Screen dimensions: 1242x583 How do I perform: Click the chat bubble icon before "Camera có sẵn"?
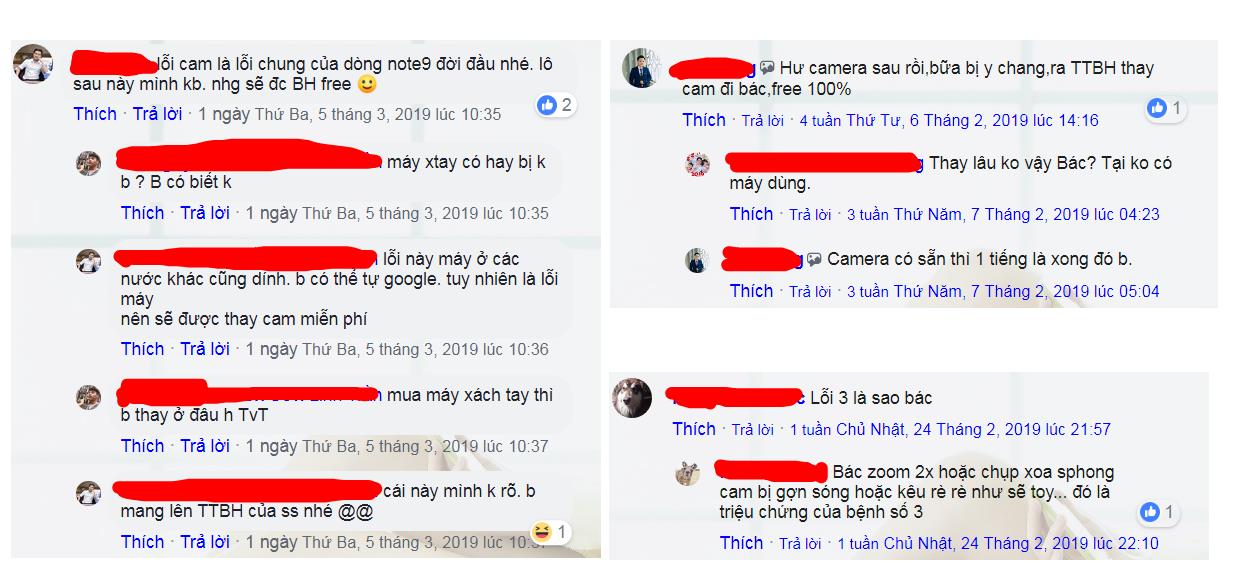(x=814, y=259)
